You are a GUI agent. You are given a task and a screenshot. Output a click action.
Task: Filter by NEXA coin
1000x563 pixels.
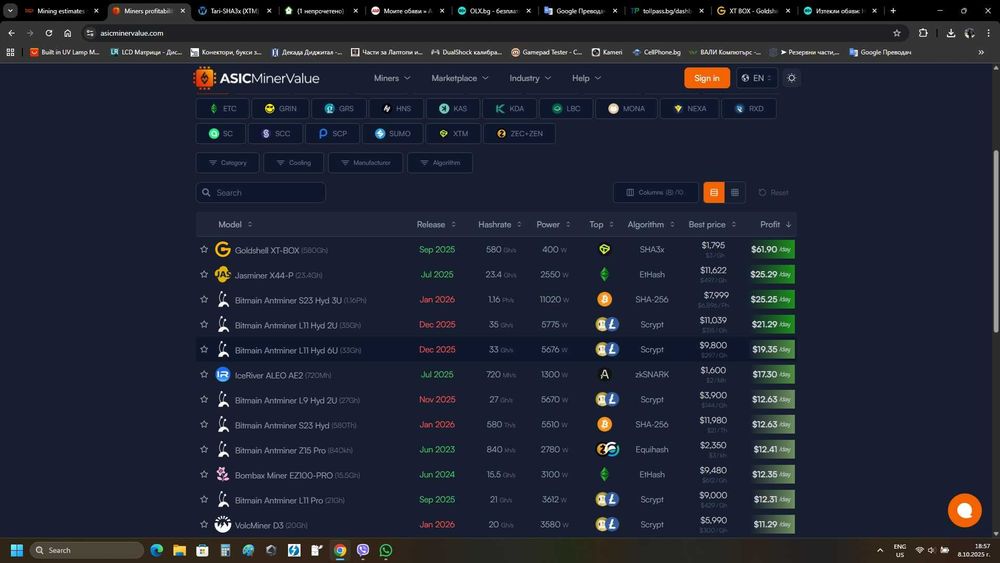[689, 108]
